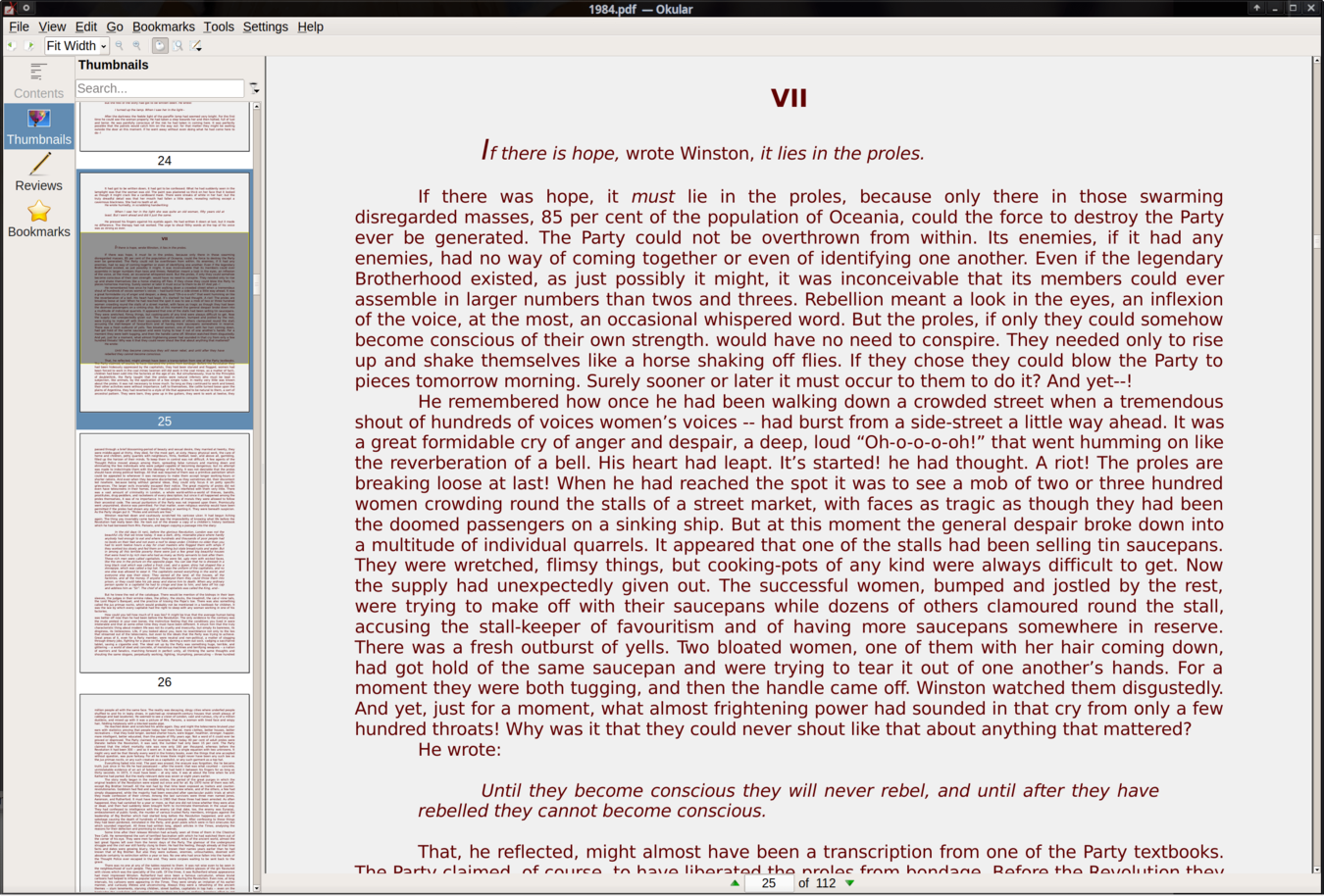1324x896 pixels.
Task: Open the annotation selection tool dropdown
Action: click(x=197, y=45)
